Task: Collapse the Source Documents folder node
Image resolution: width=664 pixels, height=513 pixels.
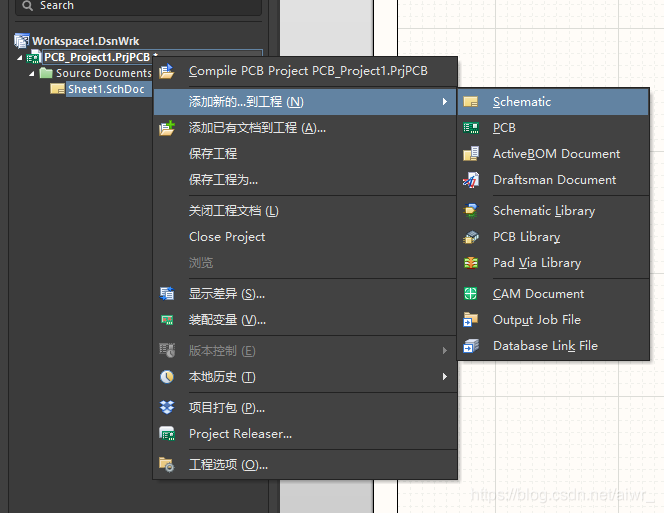Action: [32, 74]
